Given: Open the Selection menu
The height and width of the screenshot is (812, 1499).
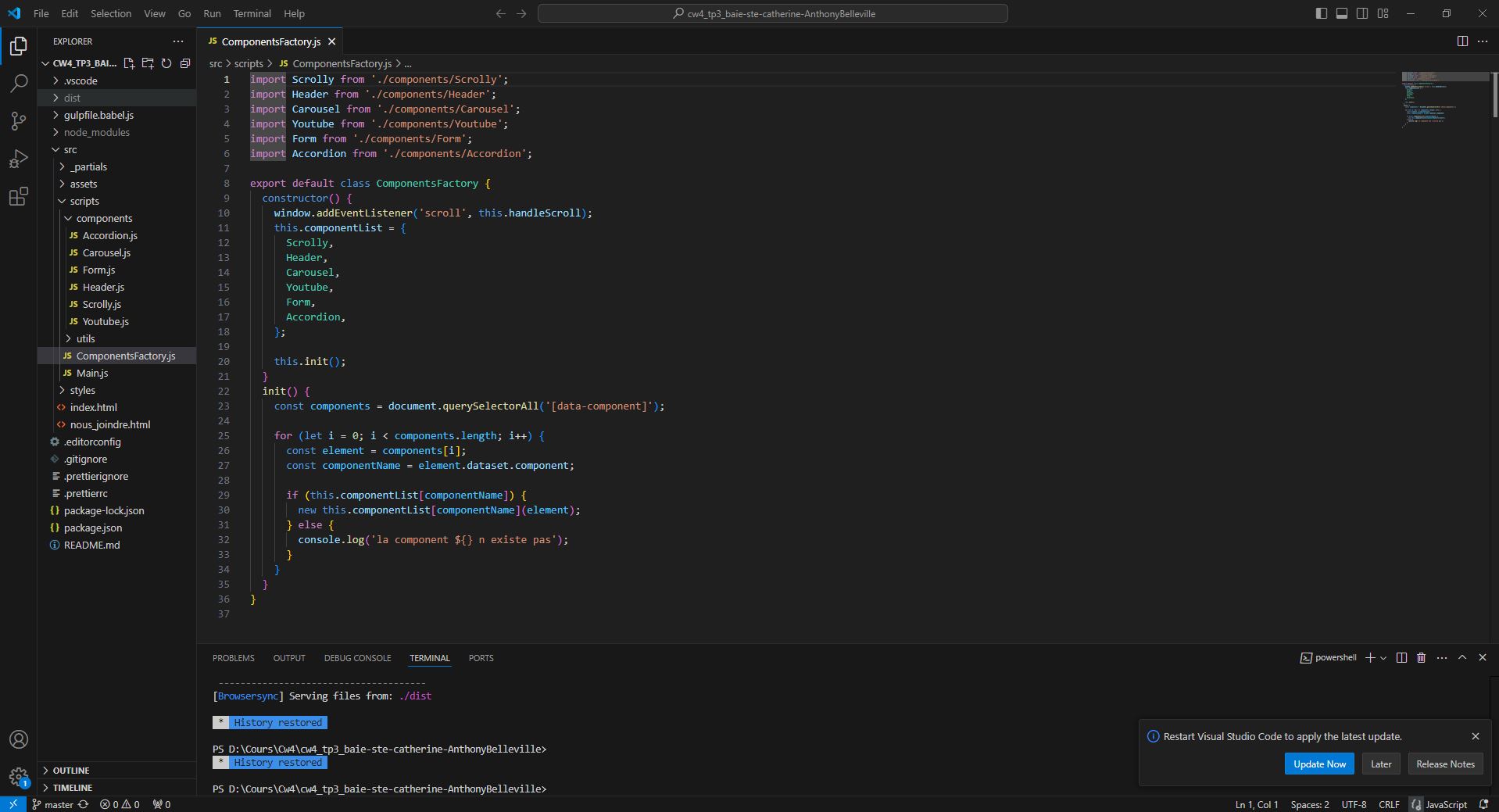Looking at the screenshot, I should pos(111,13).
